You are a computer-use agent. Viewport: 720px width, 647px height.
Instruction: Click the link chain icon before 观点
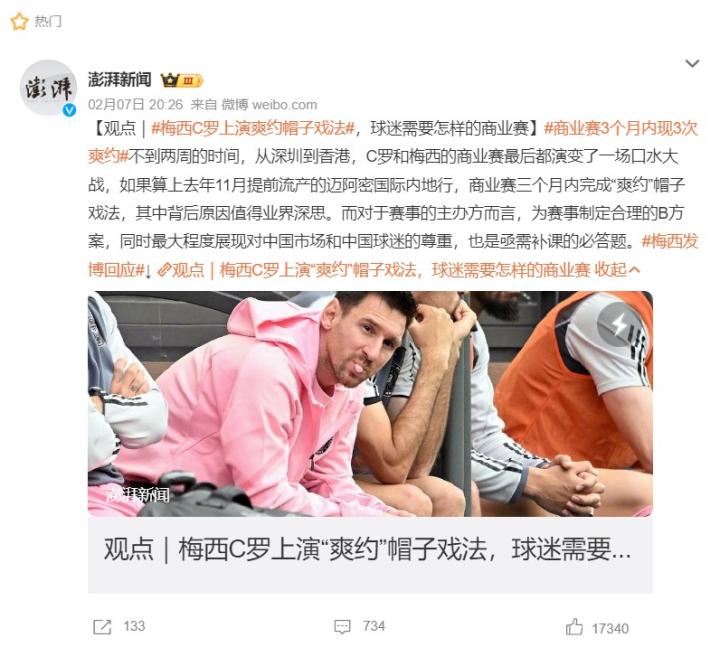point(164,270)
